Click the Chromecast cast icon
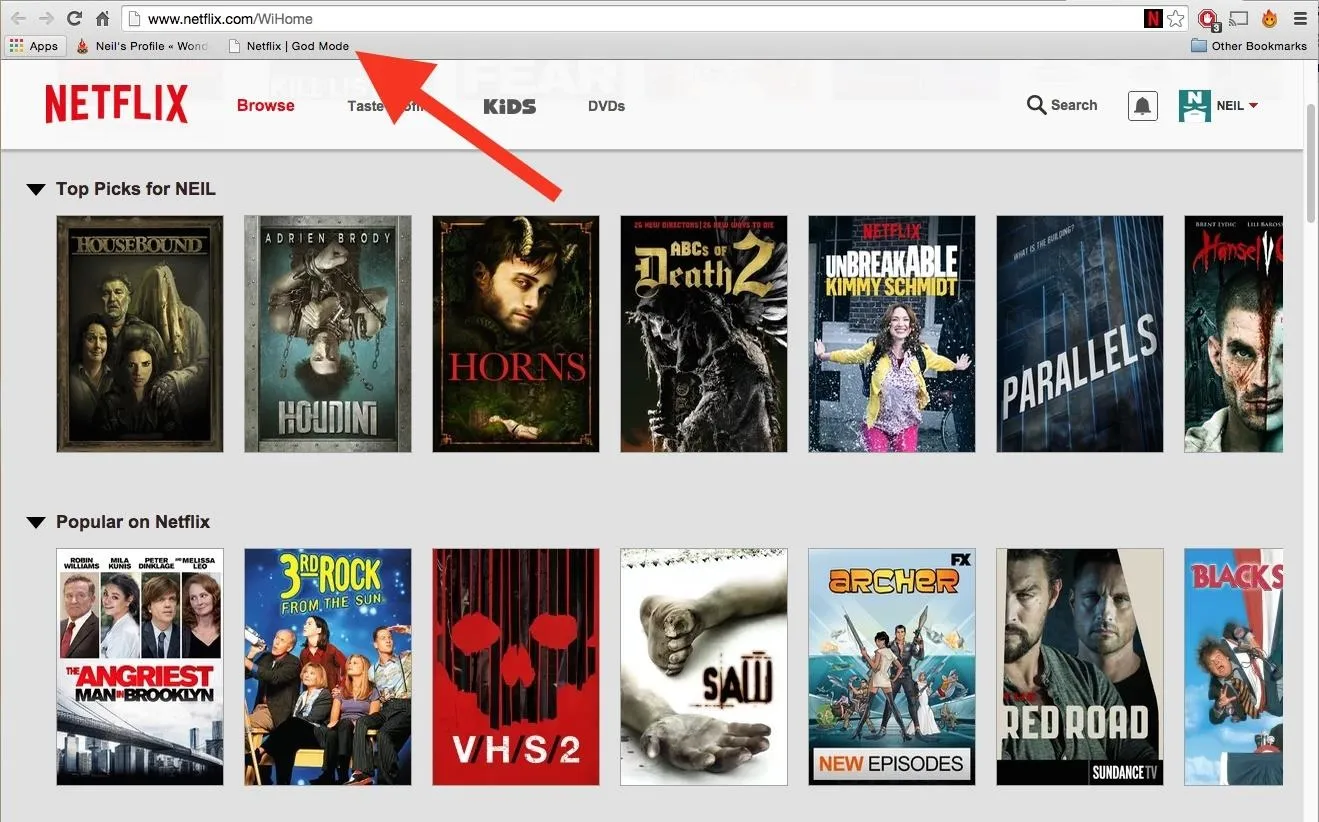 pos(1239,18)
